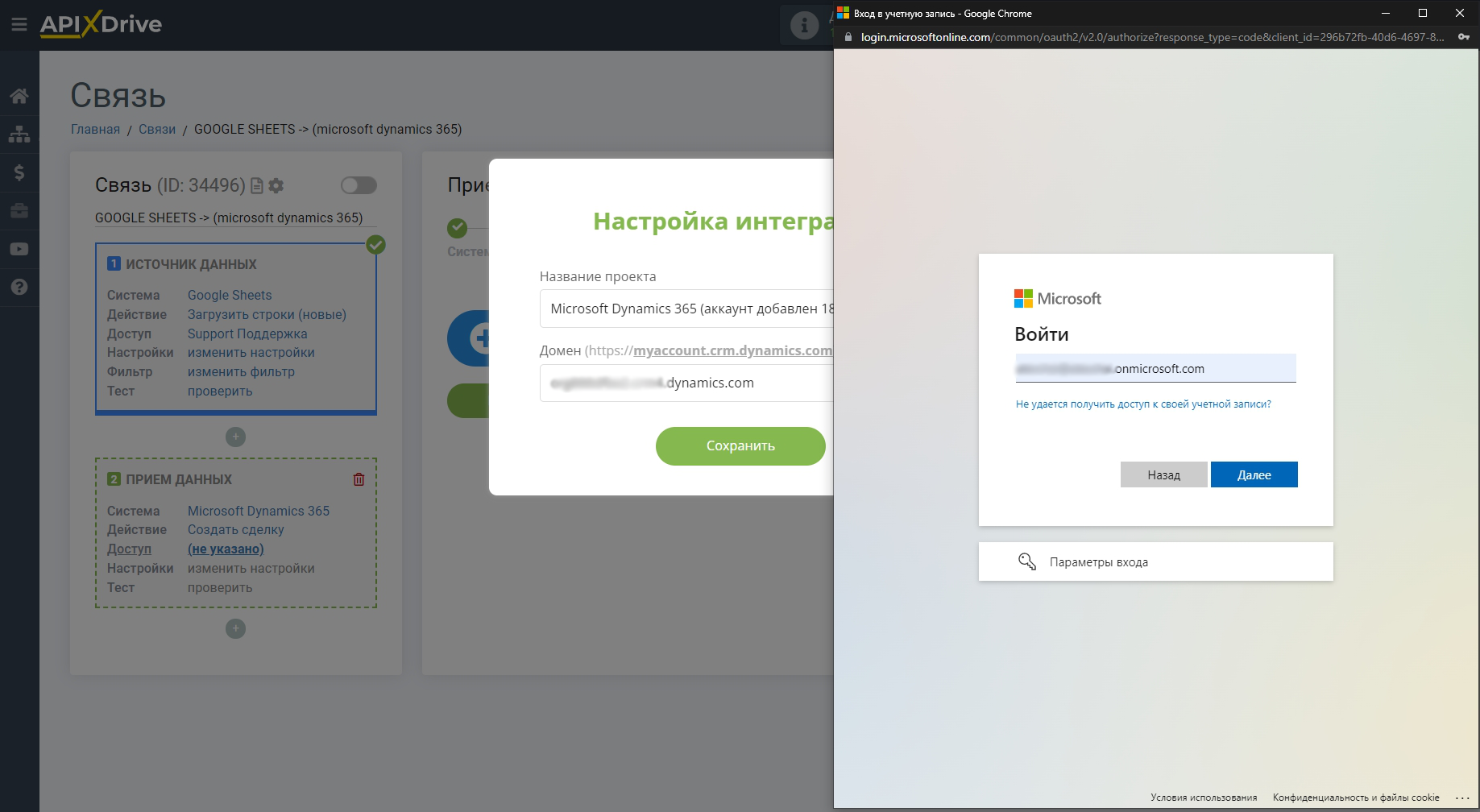Click the three dots more options in footer
This screenshot has width=1480, height=812.
(x=1462, y=797)
